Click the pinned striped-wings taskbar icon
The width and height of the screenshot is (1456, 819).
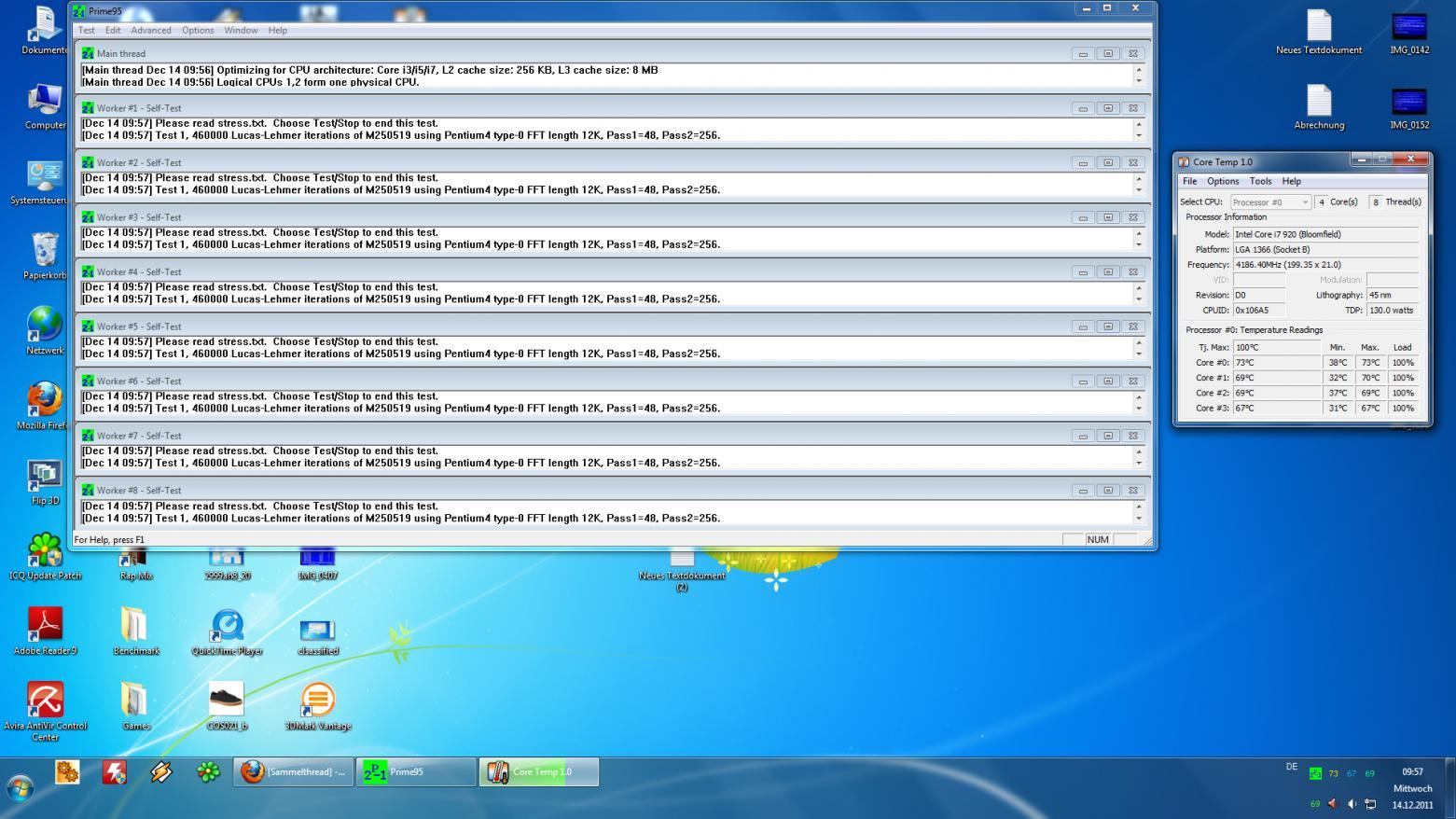click(x=160, y=771)
